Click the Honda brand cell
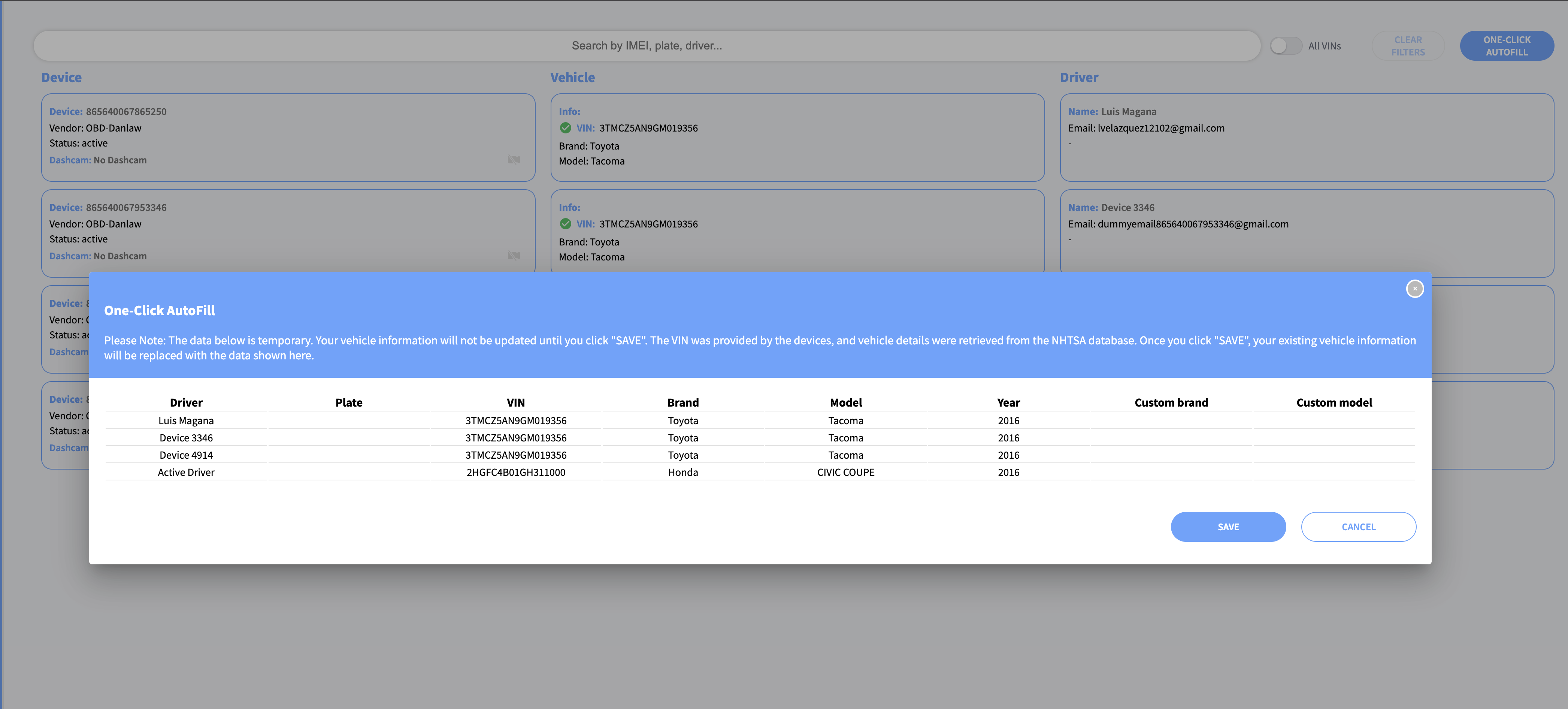 point(683,472)
